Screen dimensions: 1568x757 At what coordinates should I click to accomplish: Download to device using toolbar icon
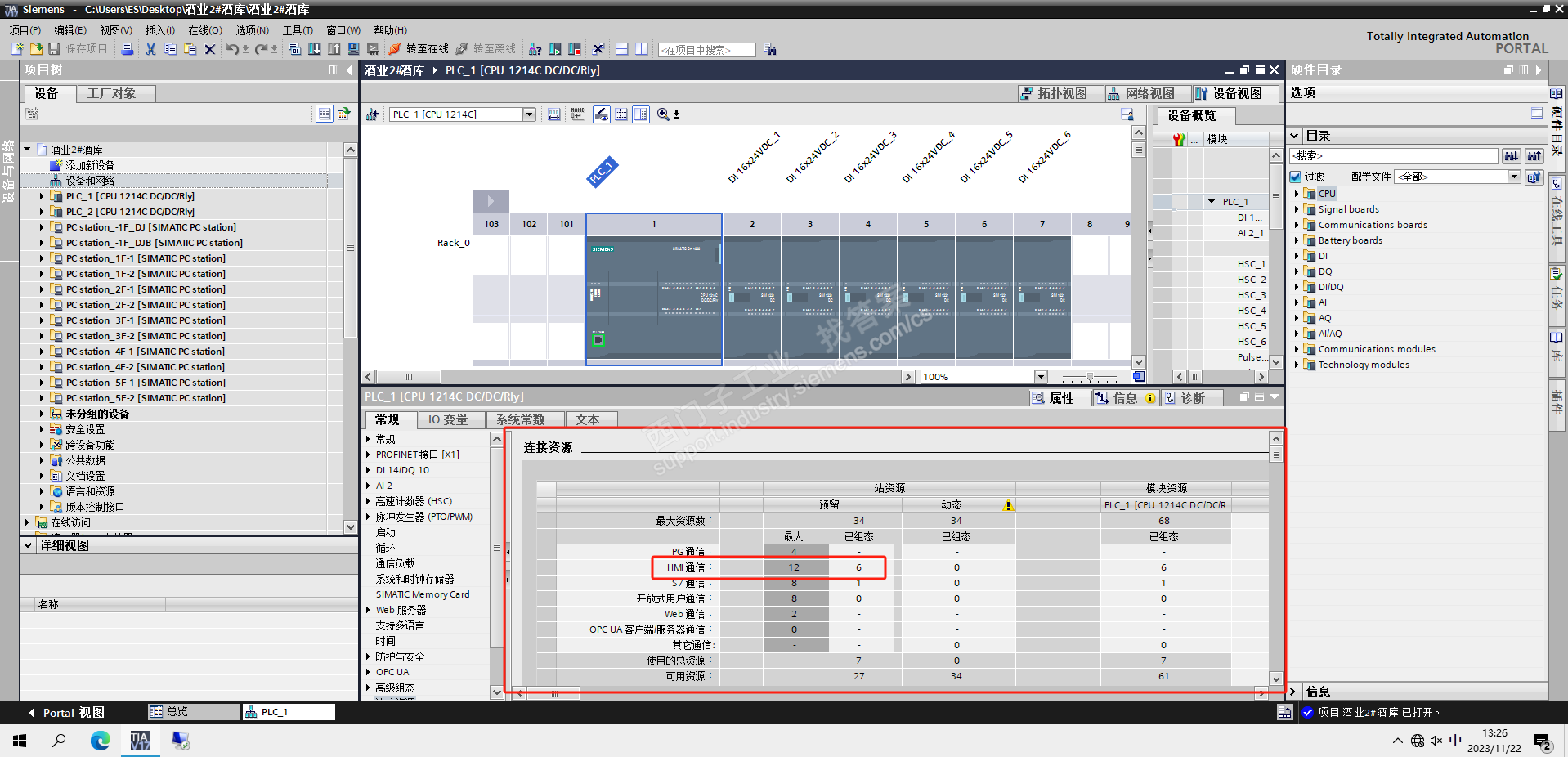[x=315, y=49]
